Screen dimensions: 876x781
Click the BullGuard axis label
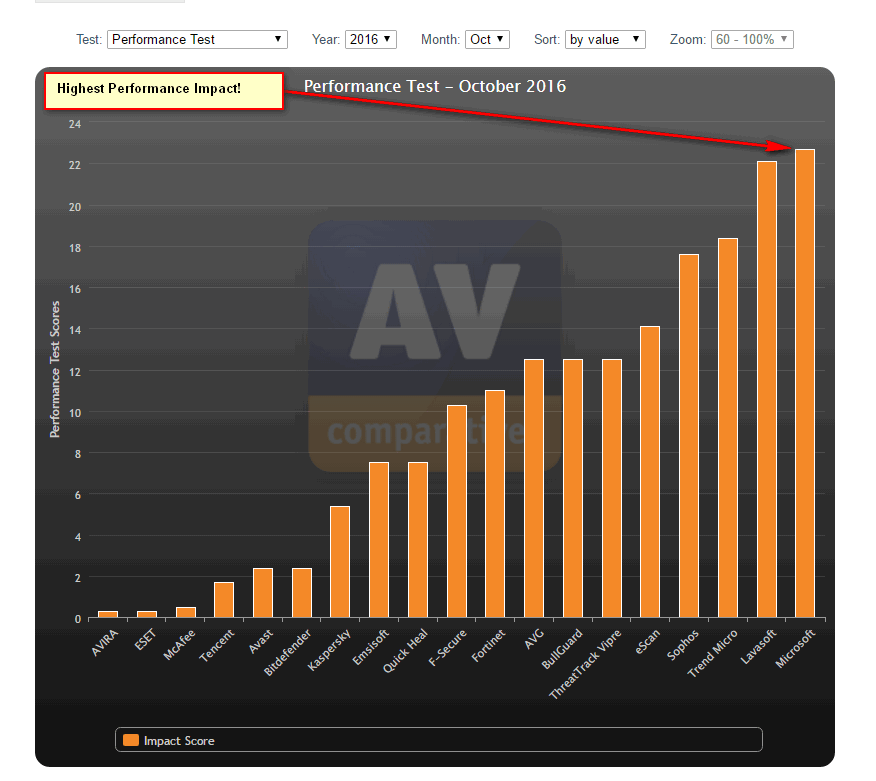click(562, 649)
